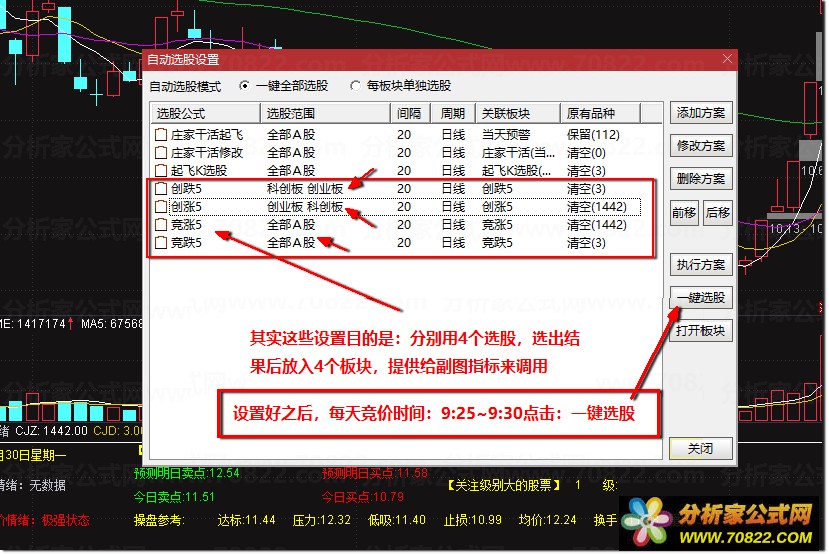
Task: Start 一键选股 one-click selection
Action: click(701, 298)
